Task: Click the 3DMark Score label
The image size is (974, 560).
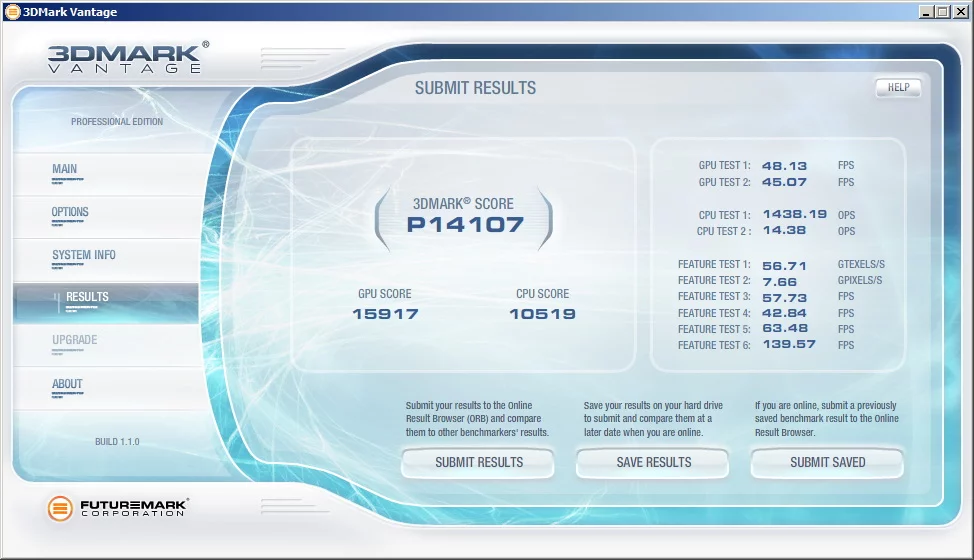Action: 463,204
